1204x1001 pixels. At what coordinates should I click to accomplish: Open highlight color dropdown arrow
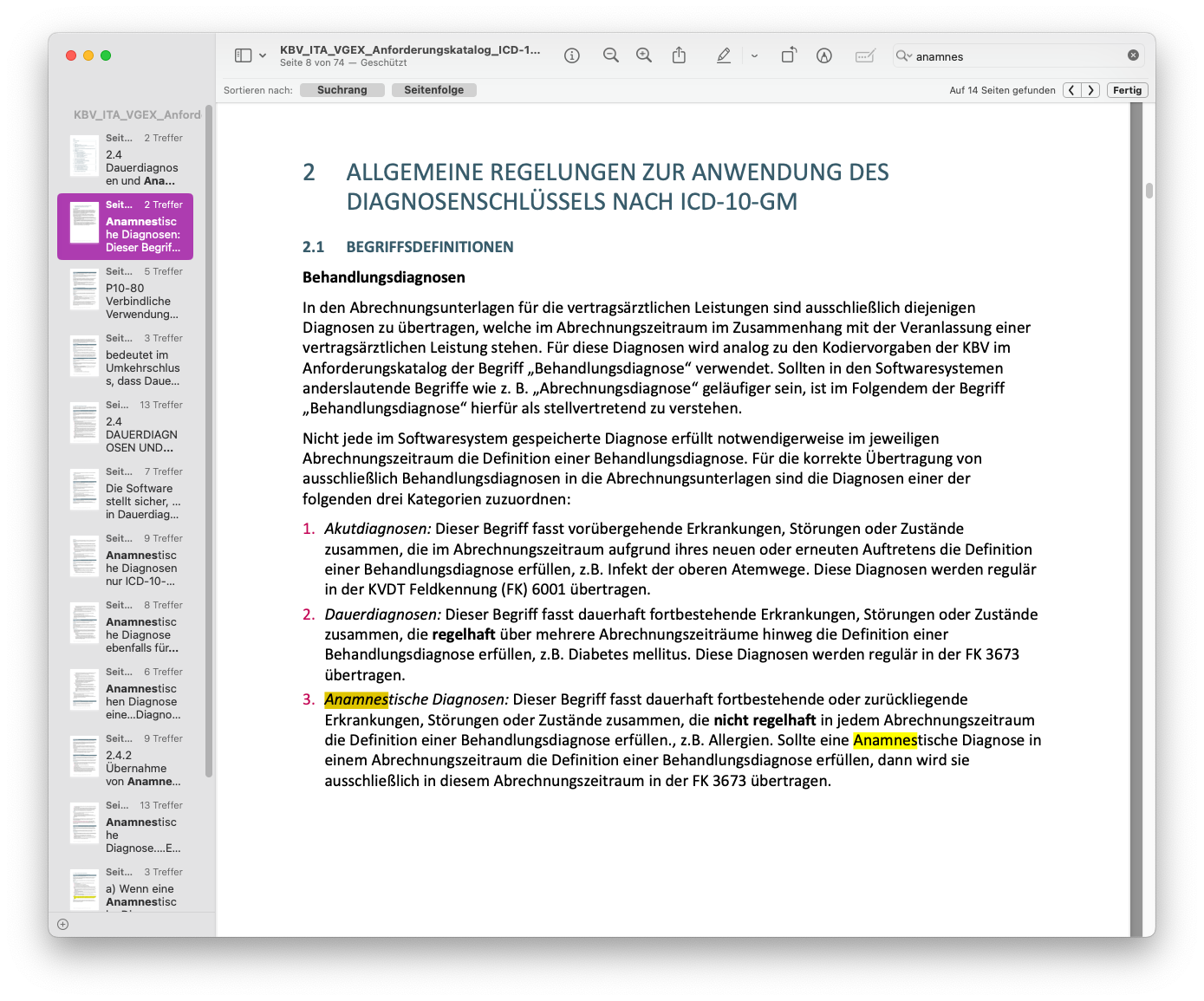pos(754,55)
